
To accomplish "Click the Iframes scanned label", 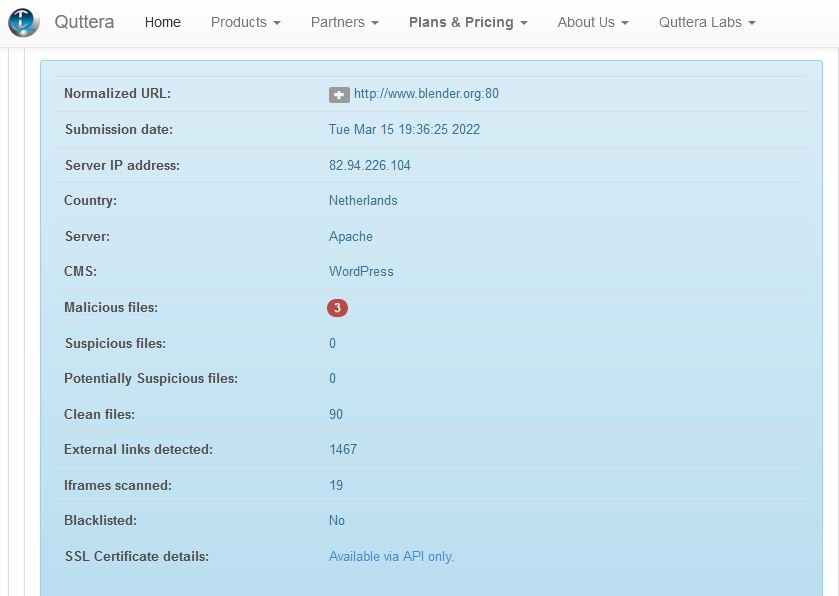I will [118, 486].
